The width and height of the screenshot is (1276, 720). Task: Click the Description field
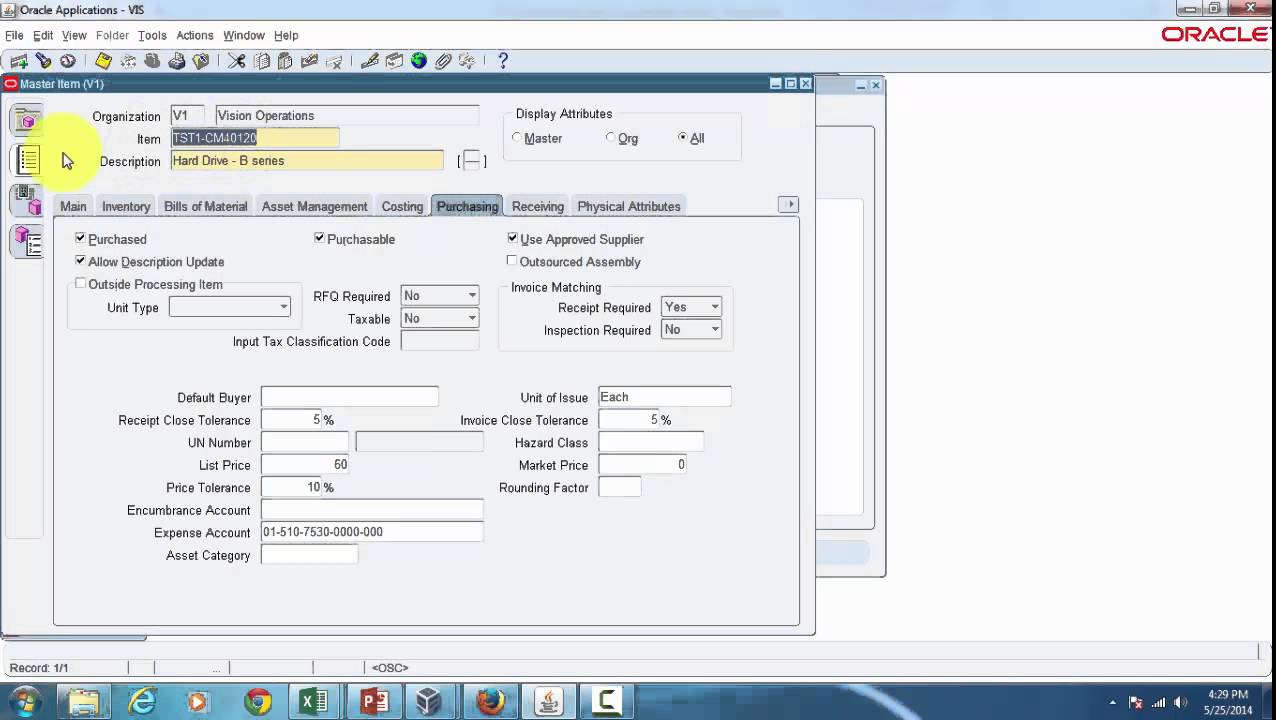pyautogui.click(x=307, y=161)
